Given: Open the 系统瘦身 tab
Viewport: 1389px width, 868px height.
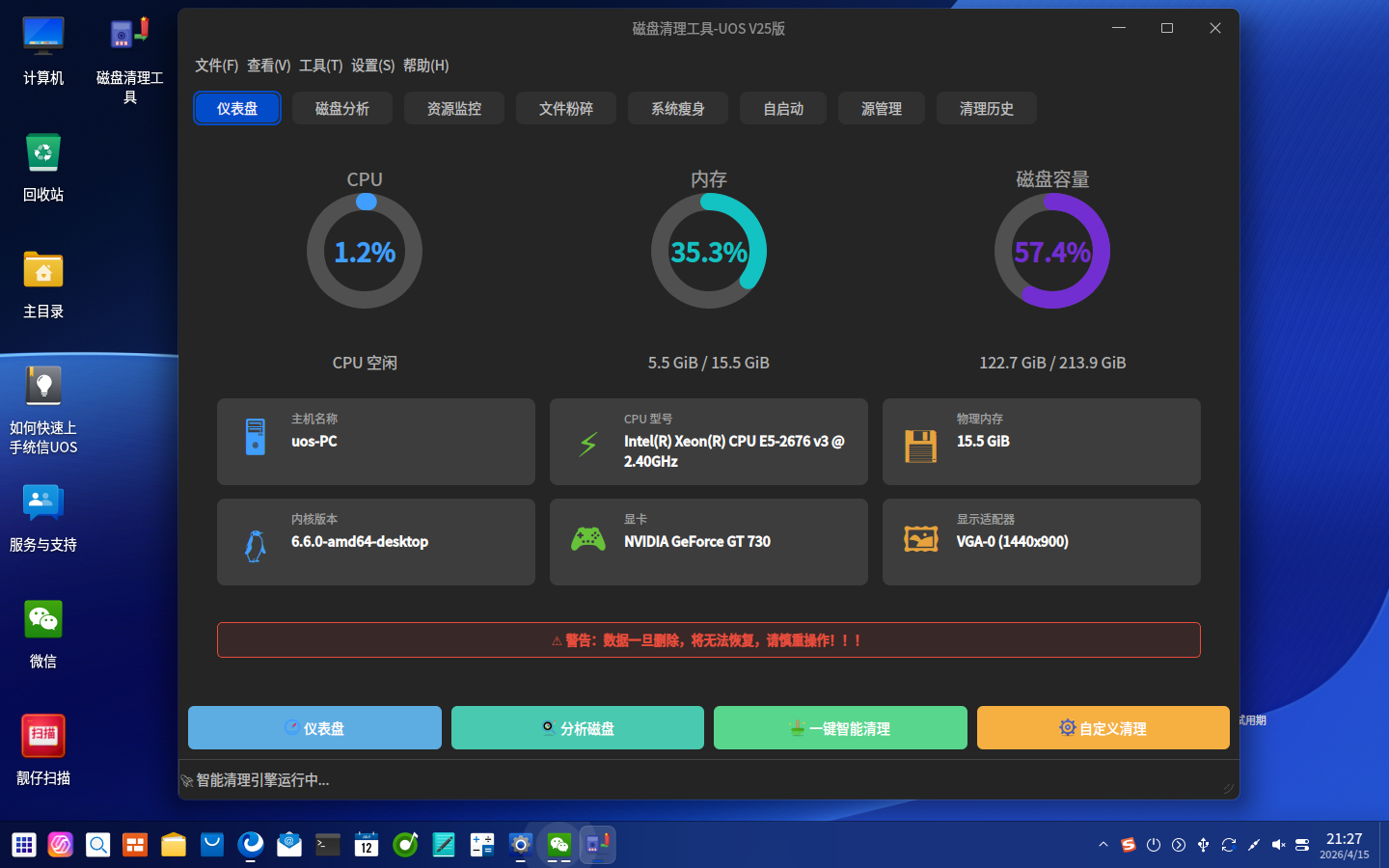Looking at the screenshot, I should tap(678, 108).
